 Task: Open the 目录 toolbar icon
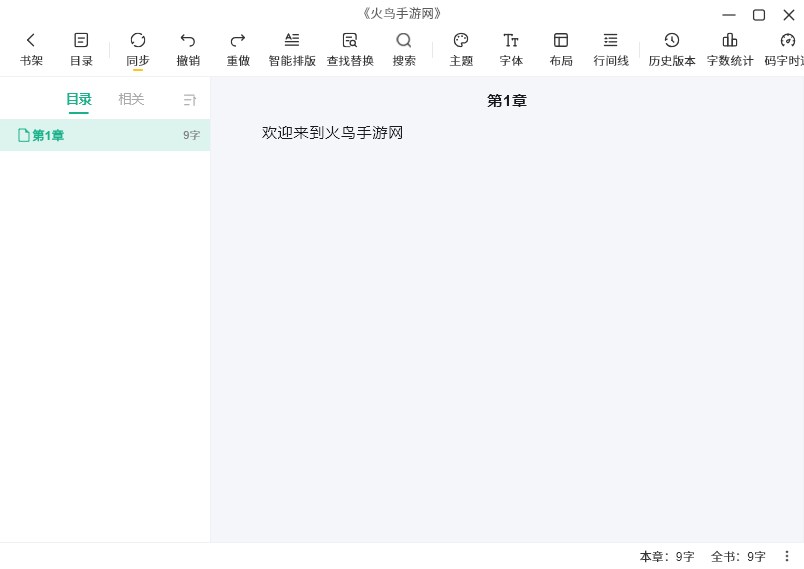coord(81,49)
